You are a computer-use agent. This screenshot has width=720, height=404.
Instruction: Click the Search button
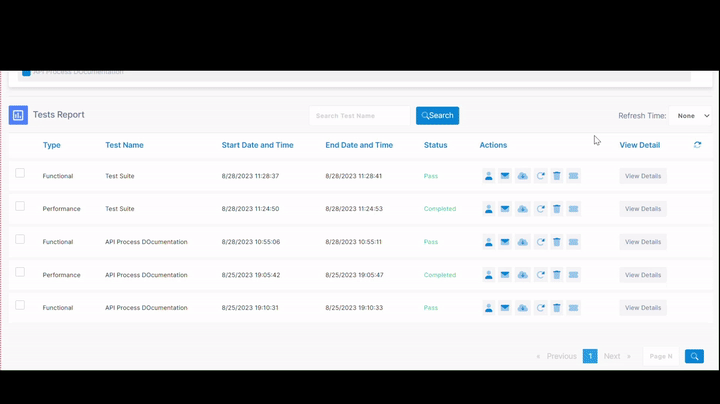click(437, 116)
